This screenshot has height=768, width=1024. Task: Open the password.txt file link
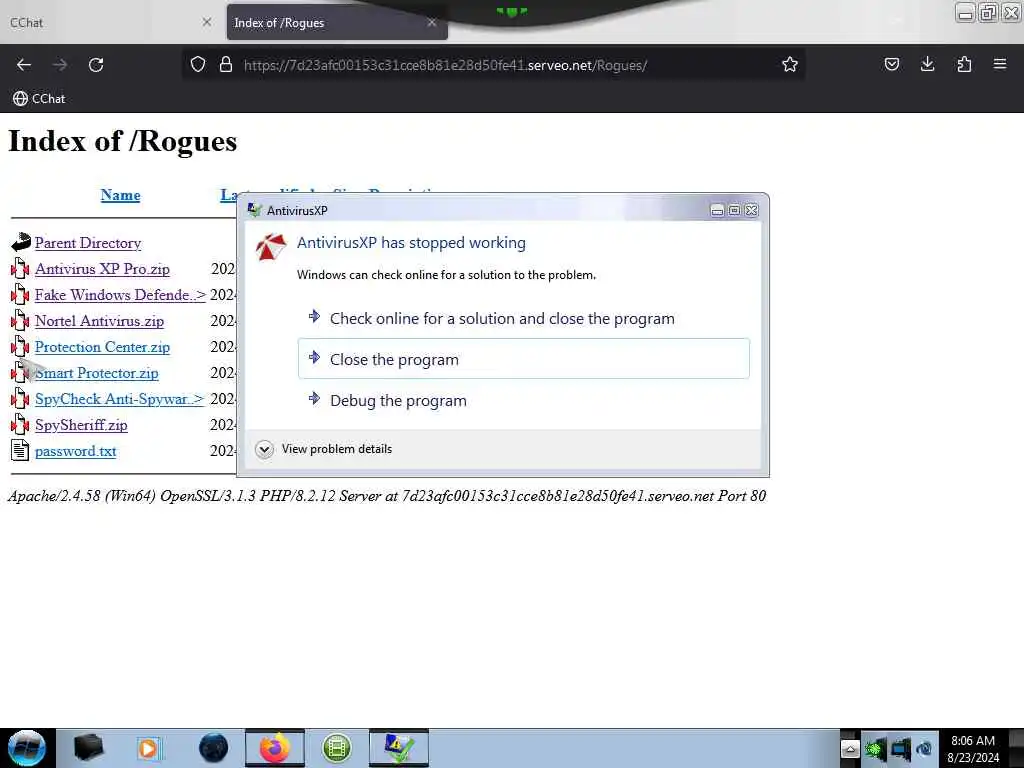pos(76,451)
